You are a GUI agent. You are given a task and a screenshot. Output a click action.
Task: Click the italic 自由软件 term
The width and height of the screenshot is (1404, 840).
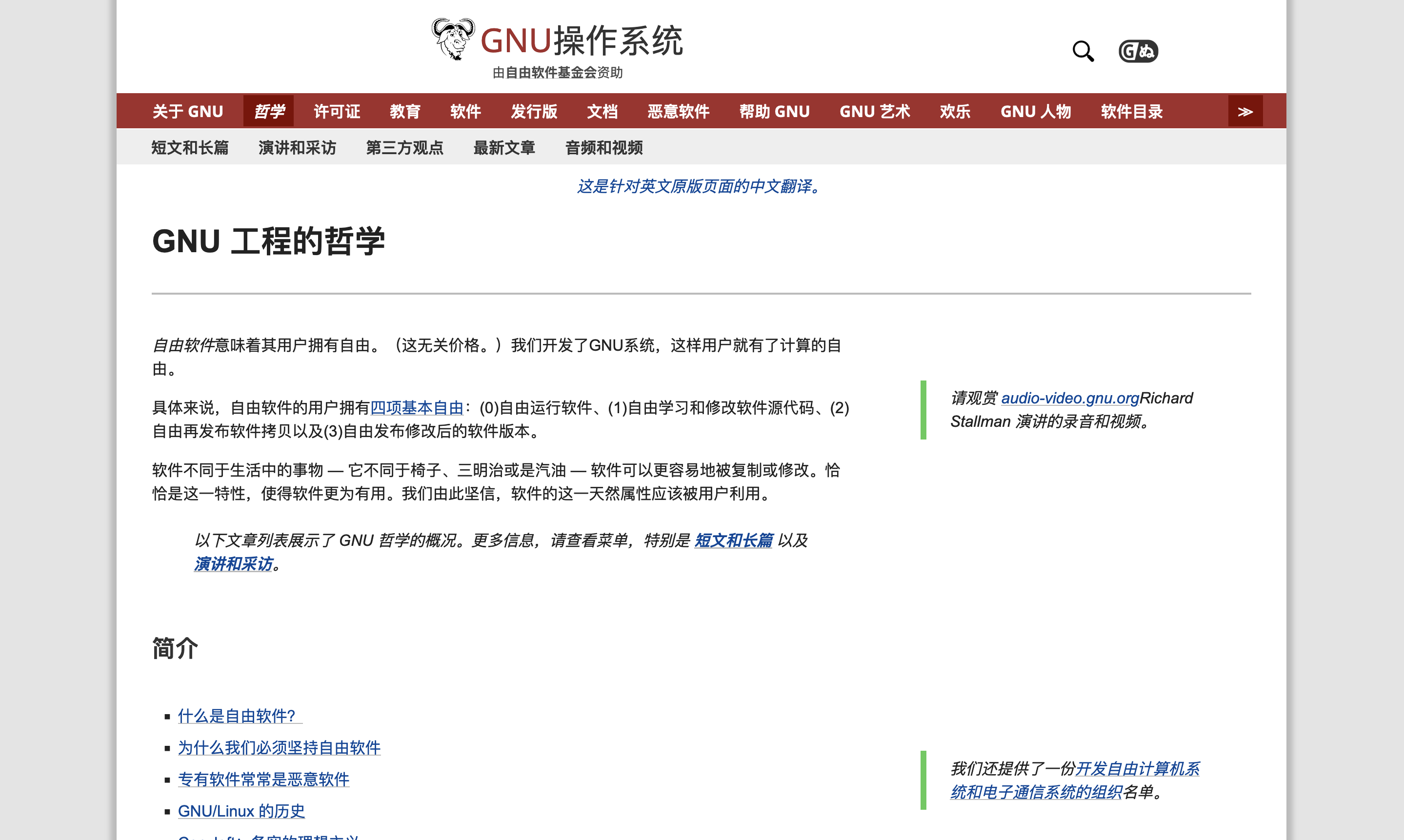[x=183, y=345]
